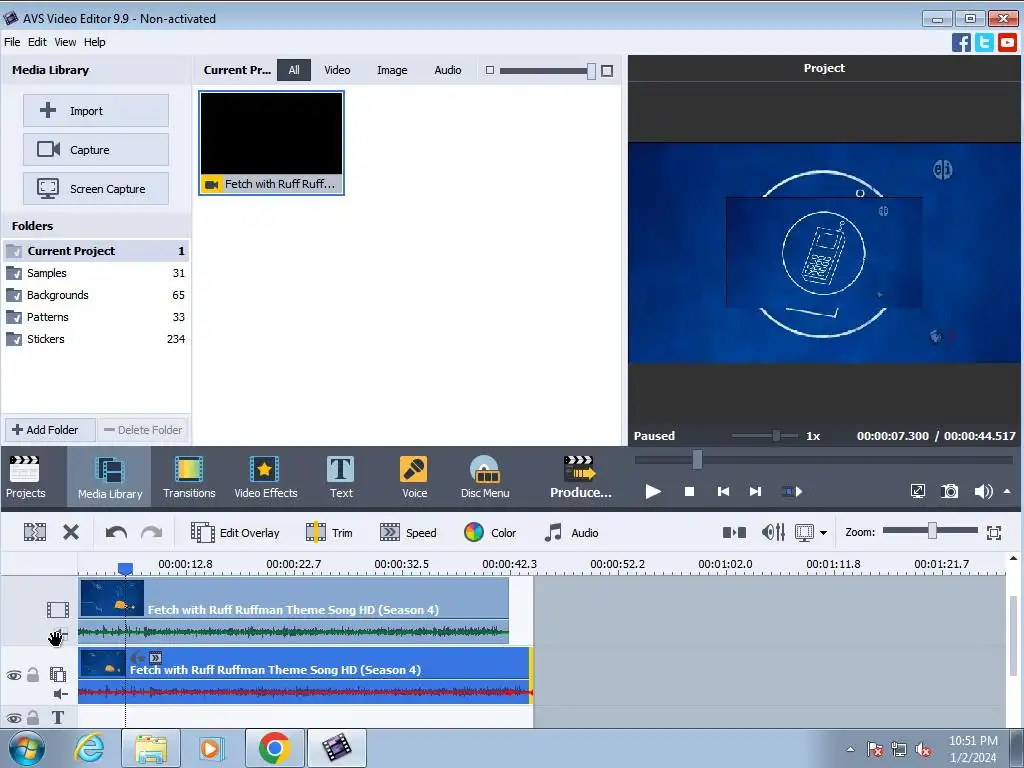Open the File menu
Screen dimensions: 1024x768
12,42
